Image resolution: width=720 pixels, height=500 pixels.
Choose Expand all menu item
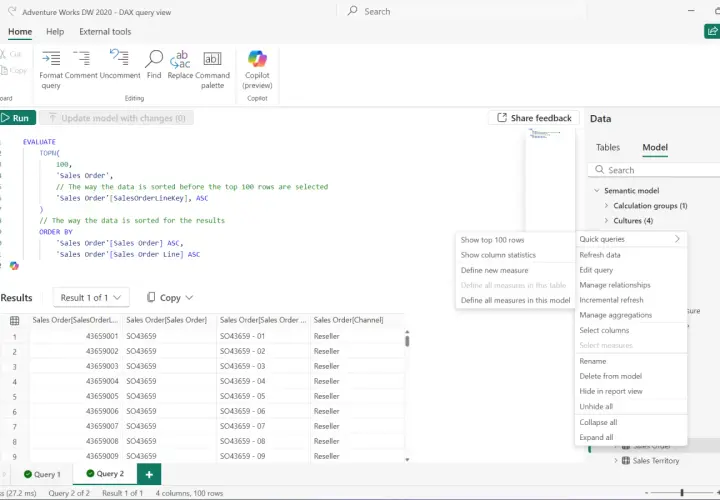(x=596, y=438)
